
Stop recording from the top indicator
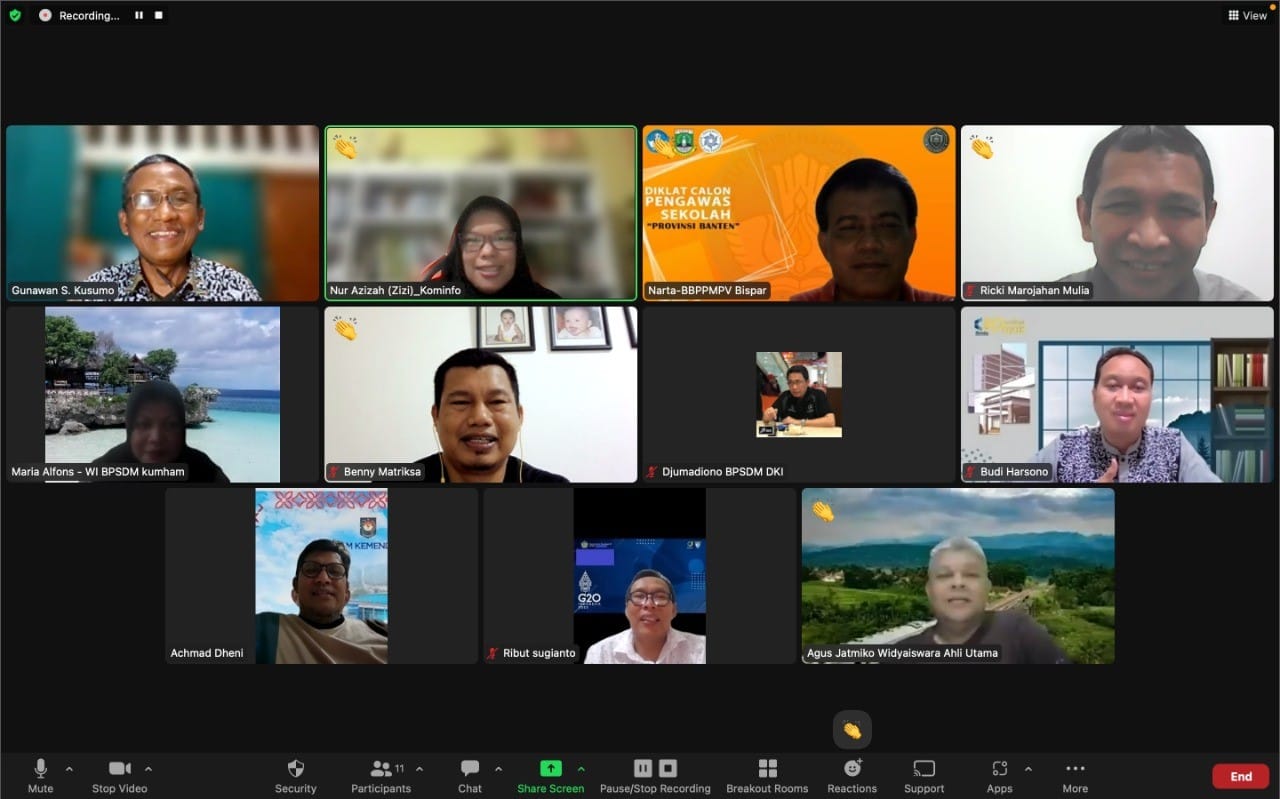coord(158,15)
